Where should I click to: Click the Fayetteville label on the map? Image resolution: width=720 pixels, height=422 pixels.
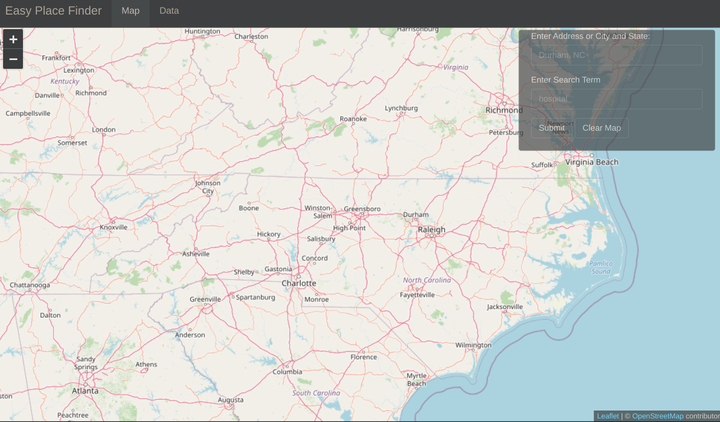point(417,295)
